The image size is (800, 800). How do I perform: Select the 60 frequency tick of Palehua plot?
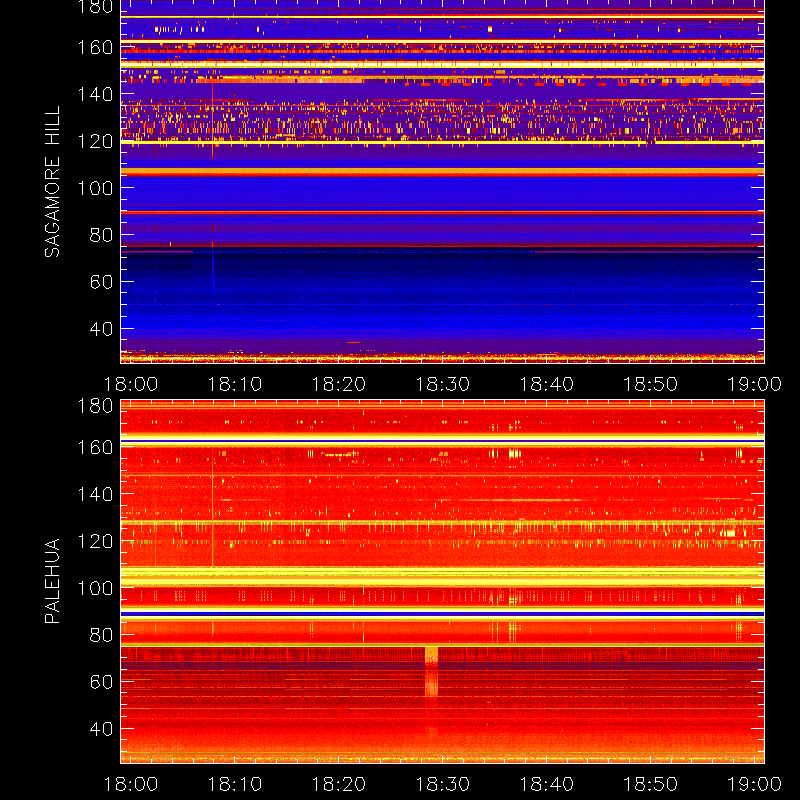[101, 682]
